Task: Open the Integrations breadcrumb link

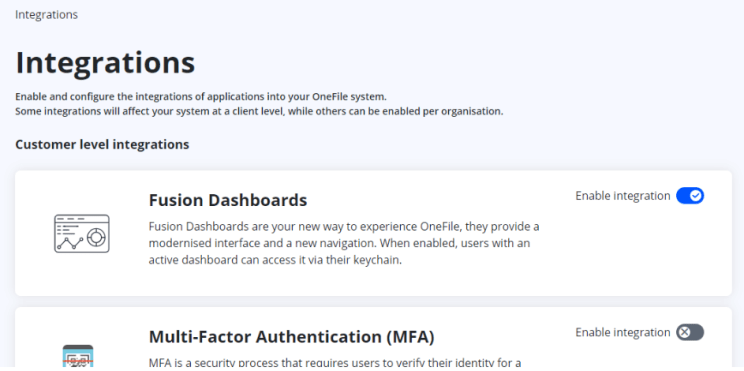Action: click(x=46, y=15)
